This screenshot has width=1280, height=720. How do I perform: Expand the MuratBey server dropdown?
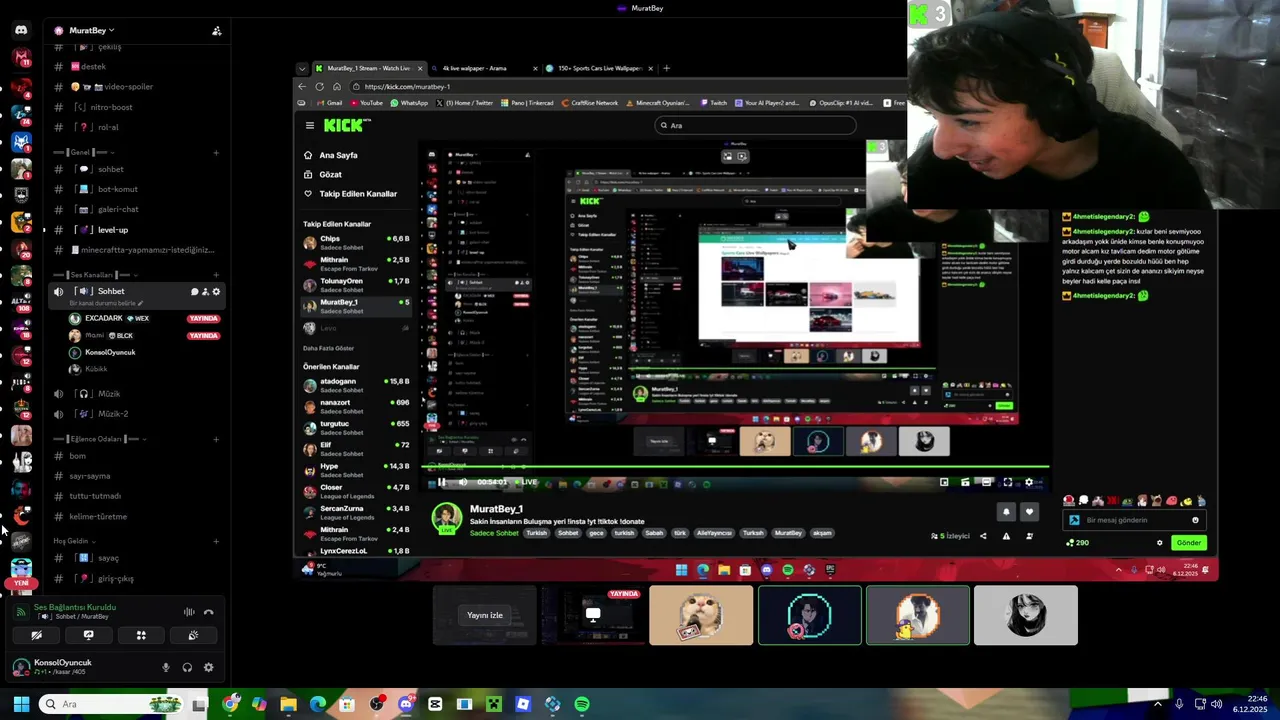point(91,31)
